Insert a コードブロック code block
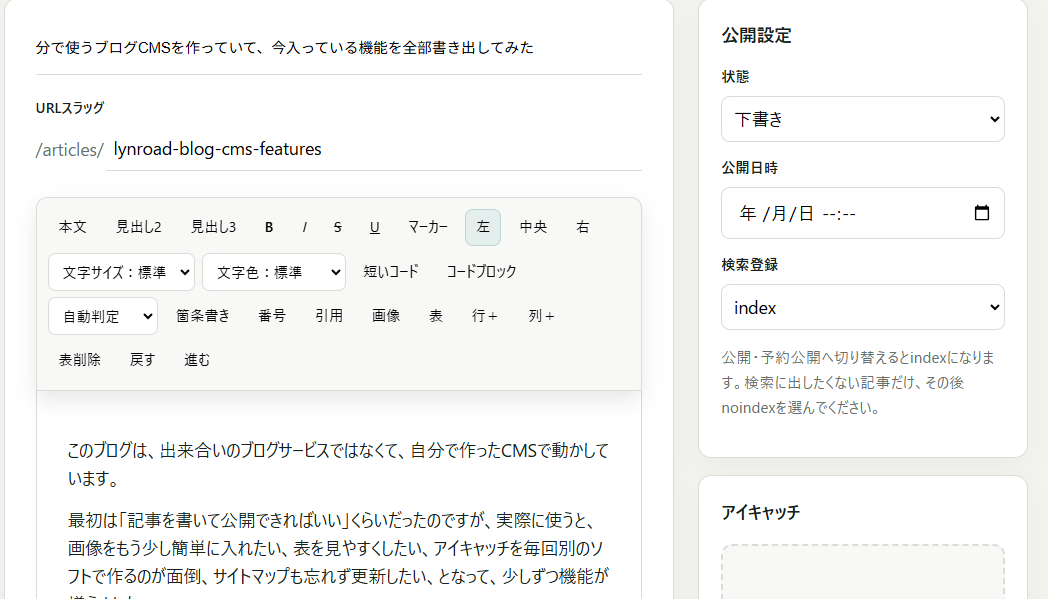 (x=481, y=271)
